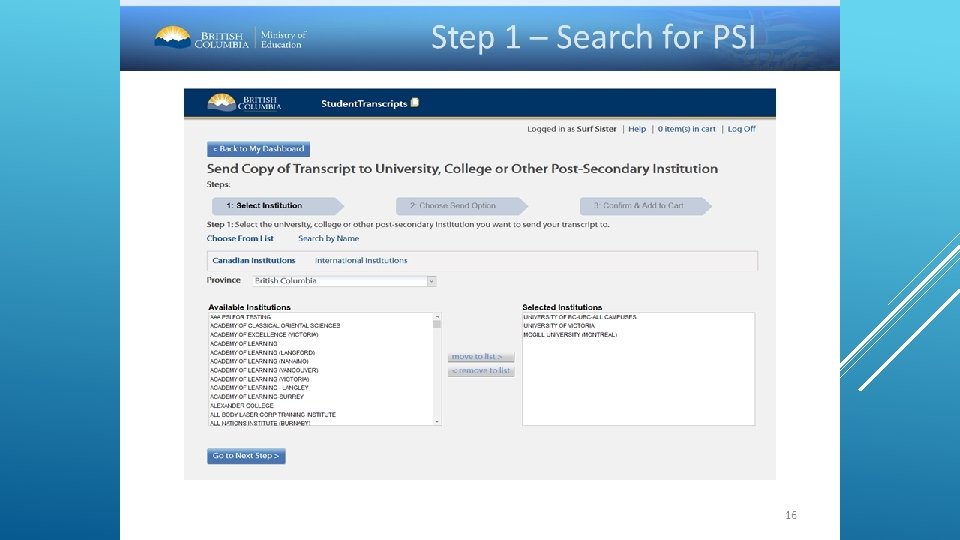Click the Available Institutions scrollbar thumb
The height and width of the screenshot is (540, 960).
pos(437,324)
